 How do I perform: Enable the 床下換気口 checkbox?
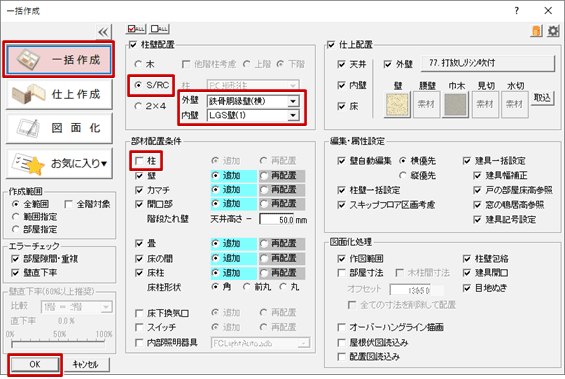[139, 313]
